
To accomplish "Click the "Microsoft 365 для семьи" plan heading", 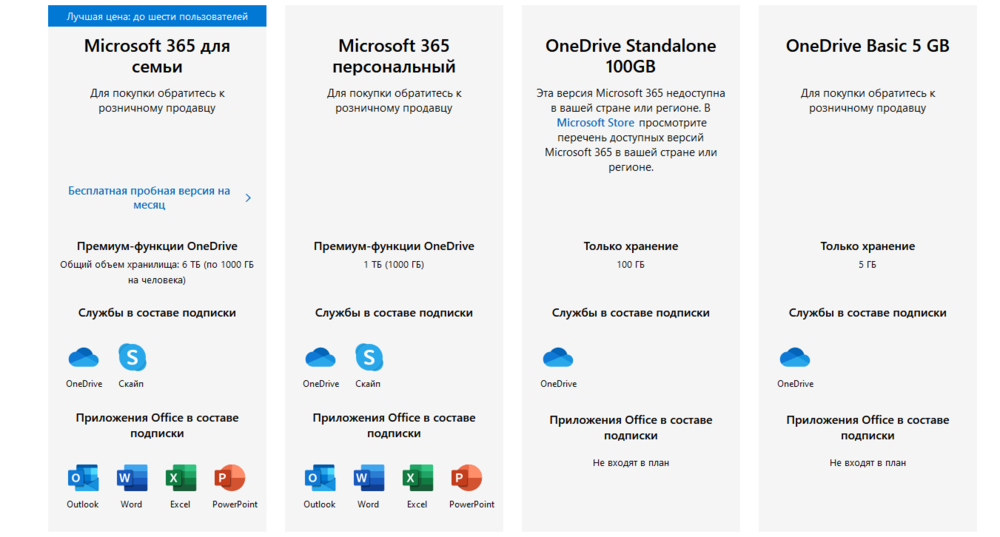I will tap(155, 56).
